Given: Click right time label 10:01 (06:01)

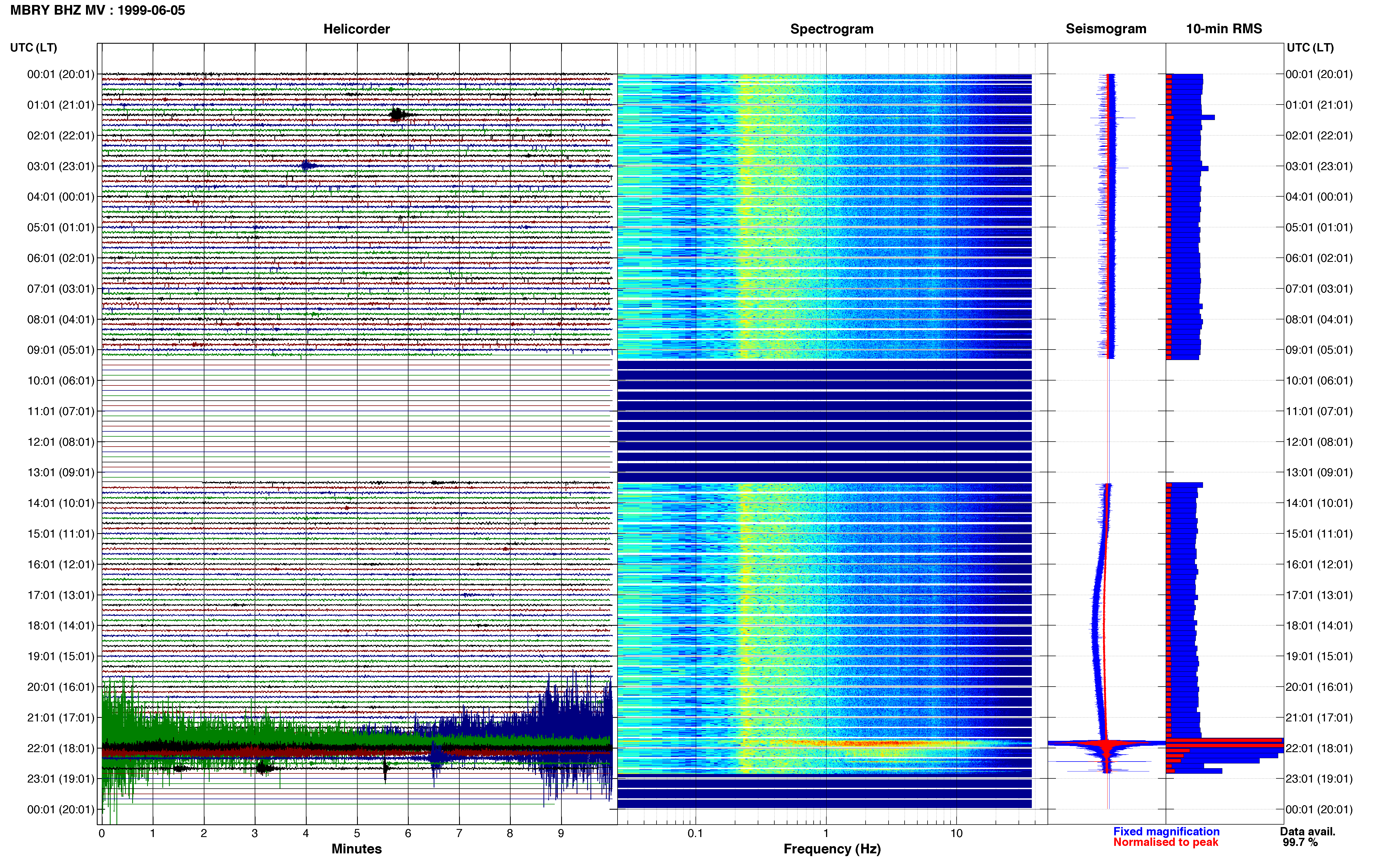Looking at the screenshot, I should [1319, 380].
